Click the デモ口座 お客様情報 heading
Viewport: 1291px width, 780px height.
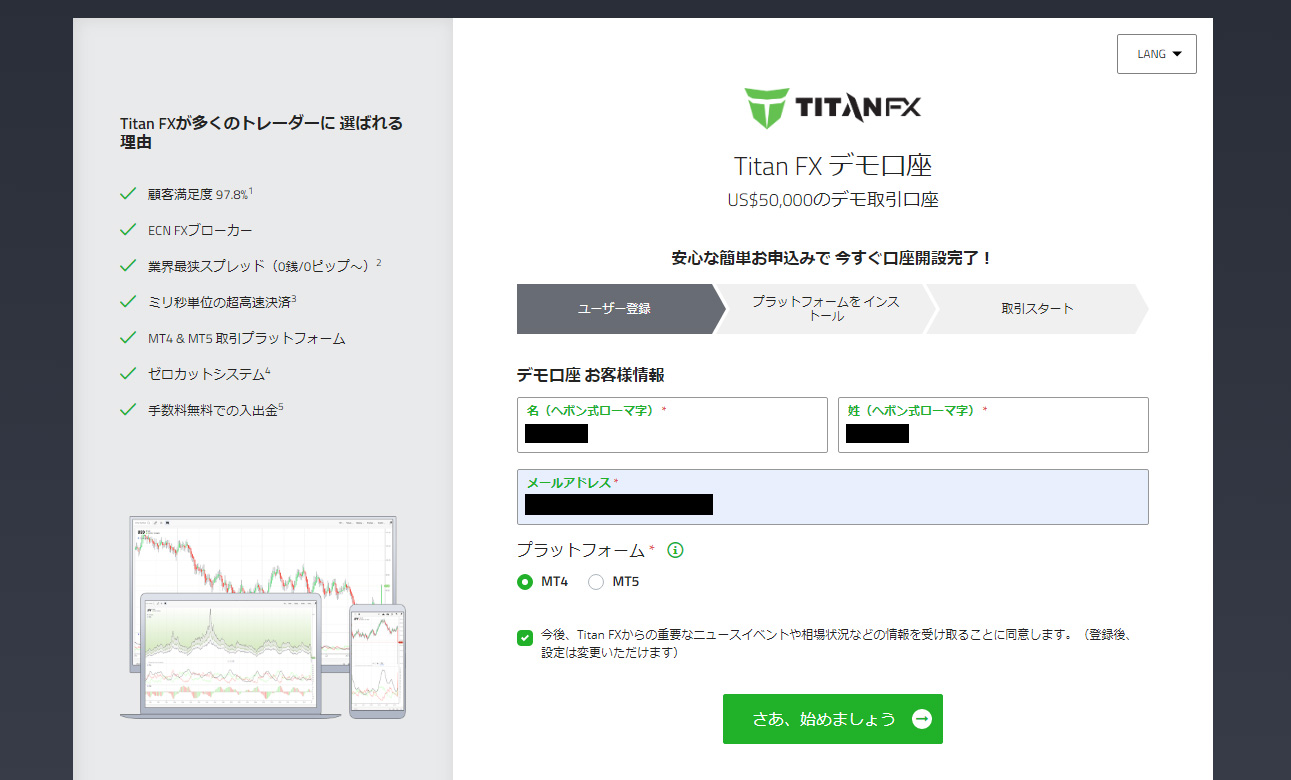coord(591,376)
